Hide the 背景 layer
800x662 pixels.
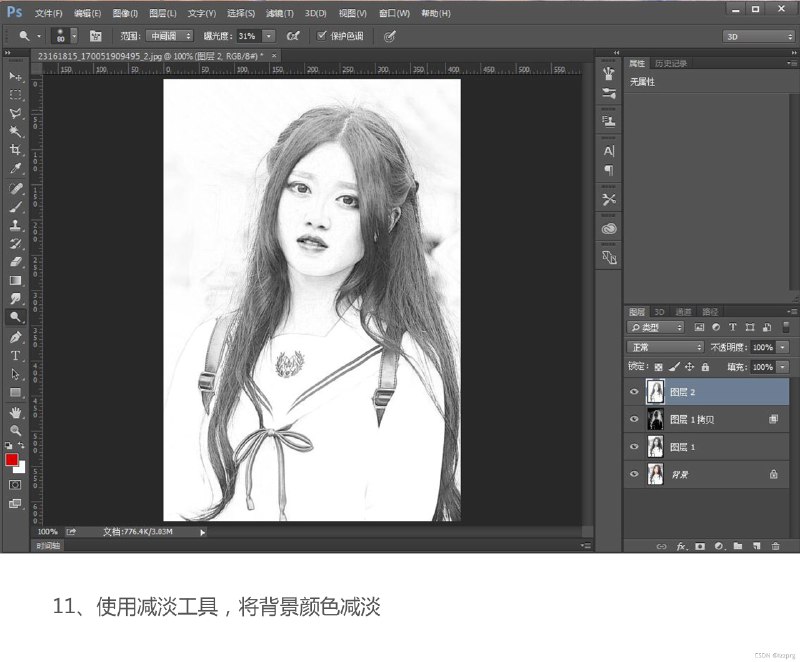634,475
